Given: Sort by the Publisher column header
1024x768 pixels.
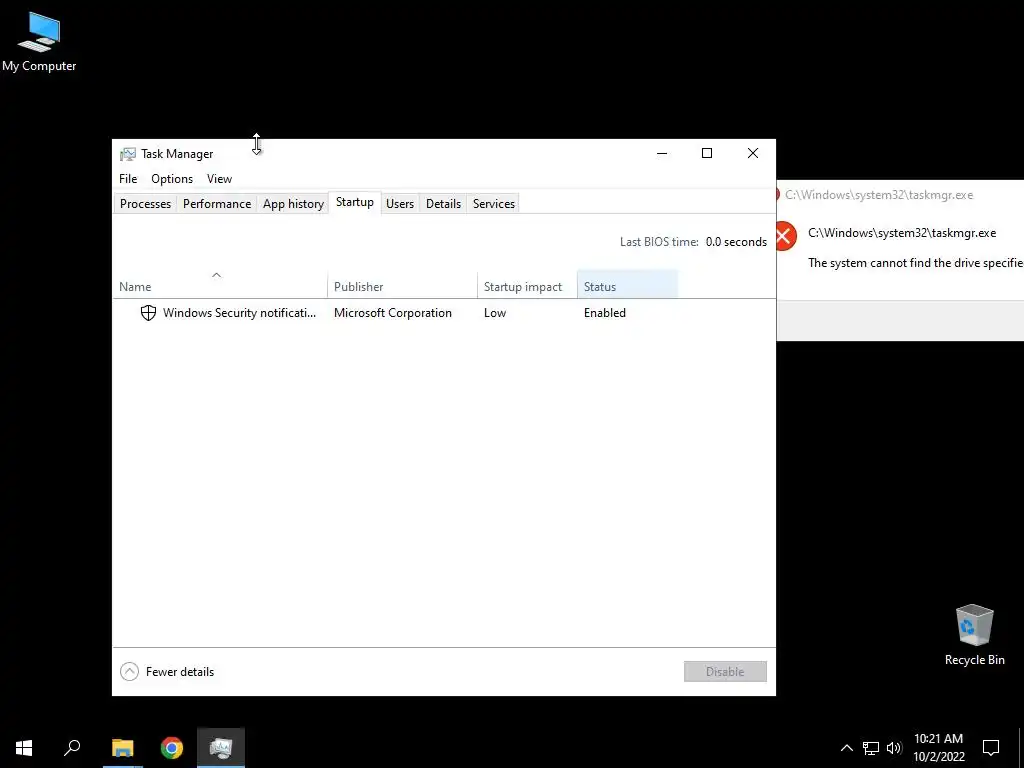Looking at the screenshot, I should (x=402, y=284).
